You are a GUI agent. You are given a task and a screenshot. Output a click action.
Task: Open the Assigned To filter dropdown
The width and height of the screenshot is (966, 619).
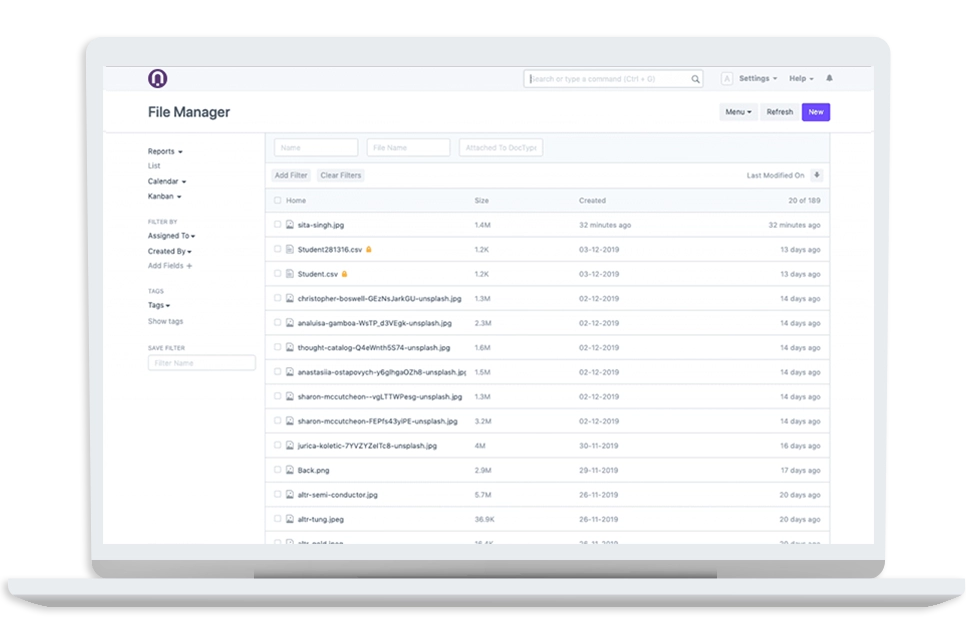tap(171, 236)
